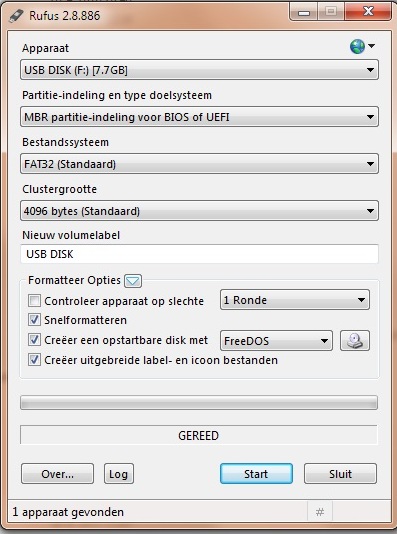Open the 4096 bytes Clustergrootte dropdown

(x=199, y=211)
